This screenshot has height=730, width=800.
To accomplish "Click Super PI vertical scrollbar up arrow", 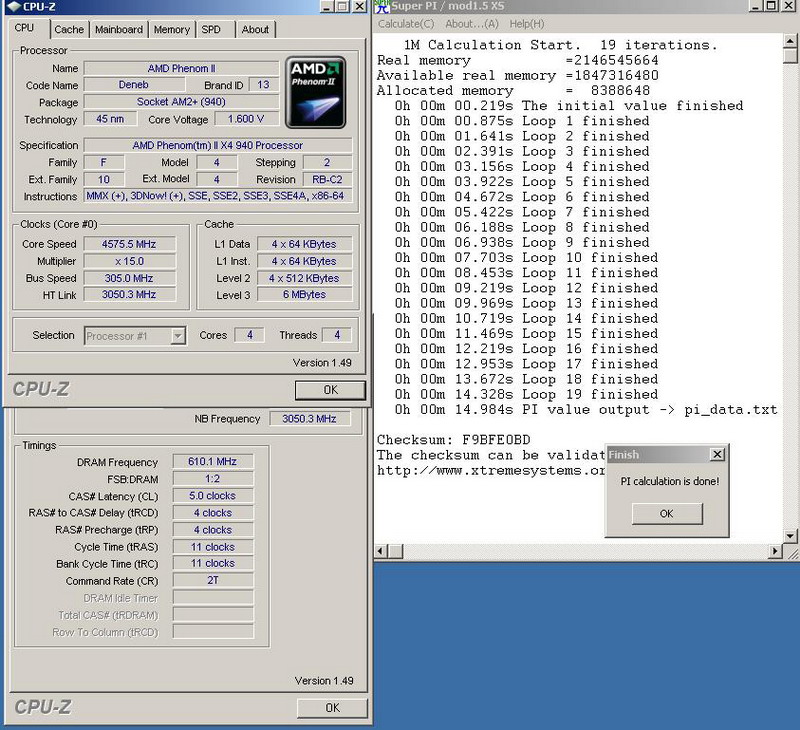I will pos(790,40).
